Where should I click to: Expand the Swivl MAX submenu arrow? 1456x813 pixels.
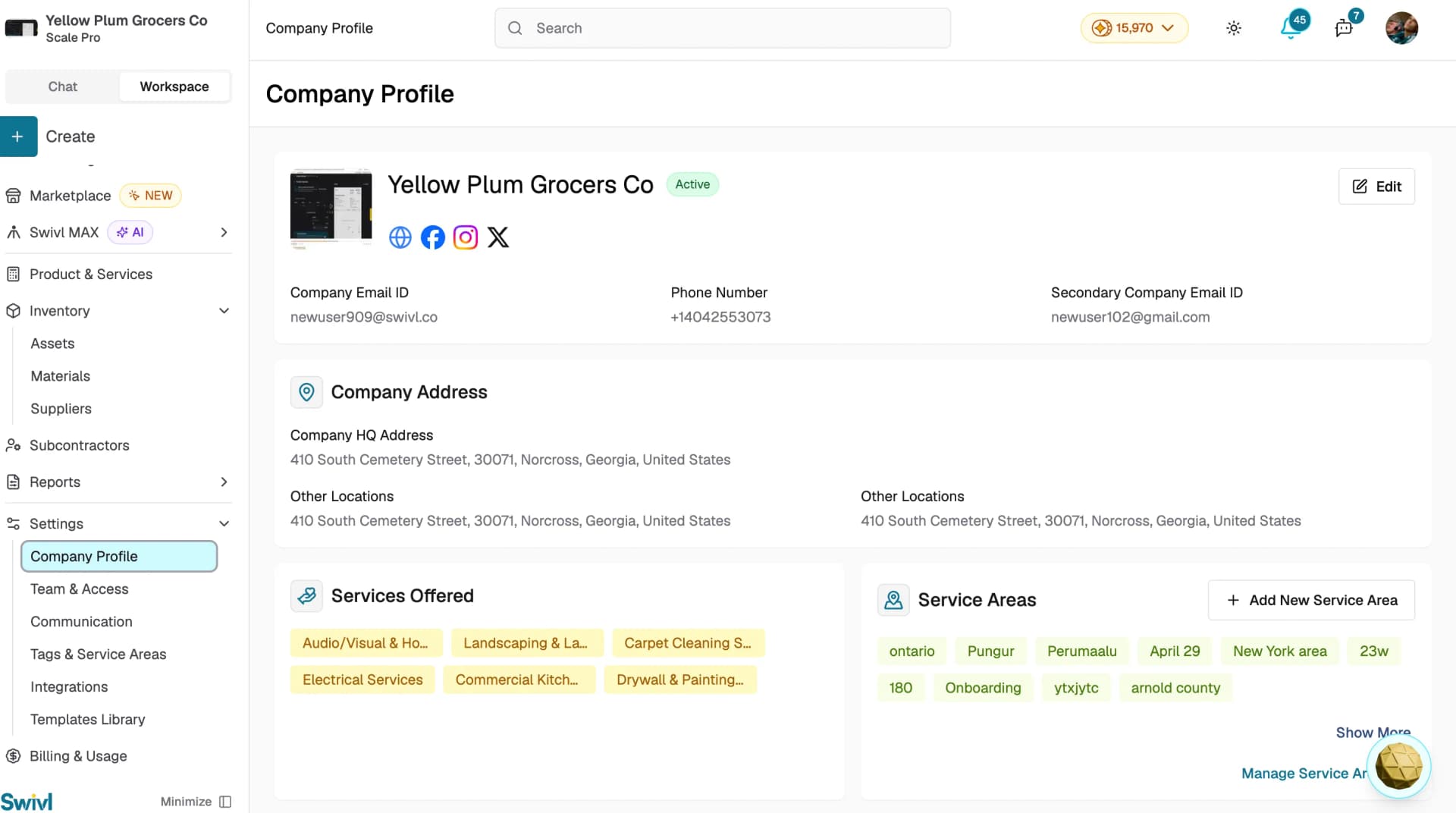(x=224, y=232)
